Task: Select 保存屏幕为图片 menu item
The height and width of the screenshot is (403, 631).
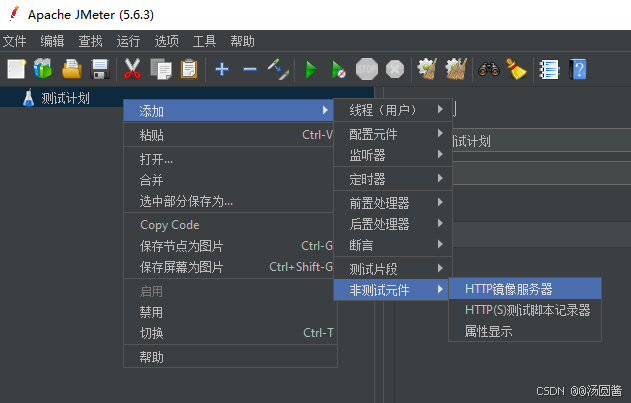Action: [229, 267]
